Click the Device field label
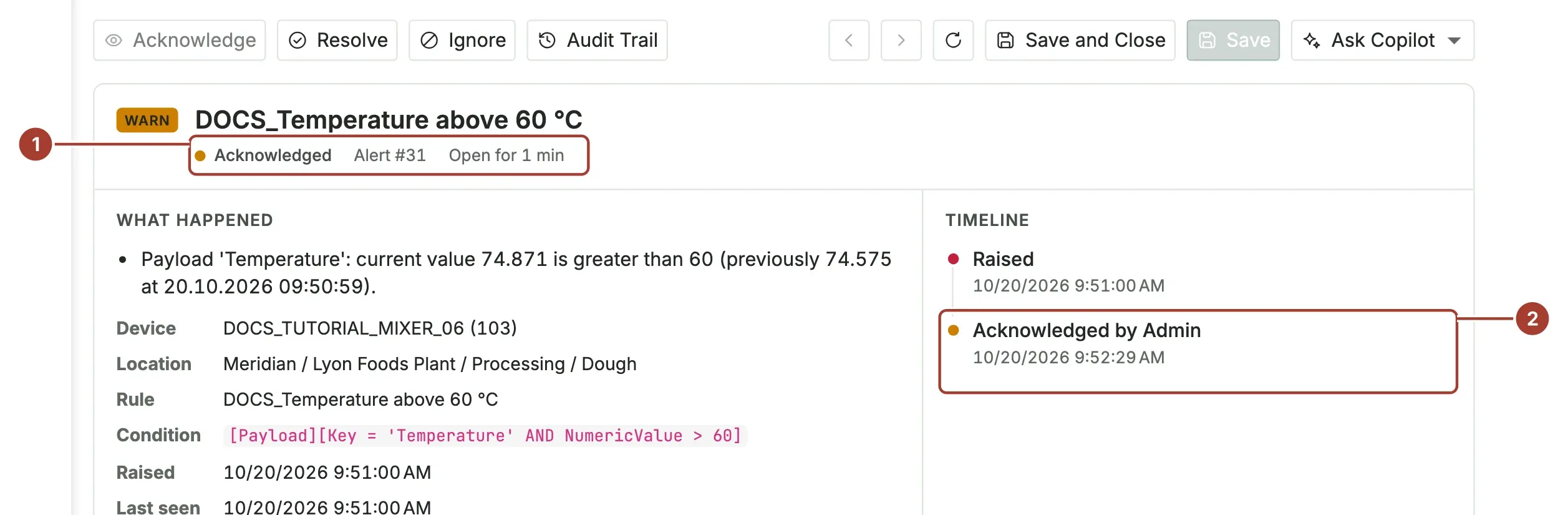 pos(146,328)
